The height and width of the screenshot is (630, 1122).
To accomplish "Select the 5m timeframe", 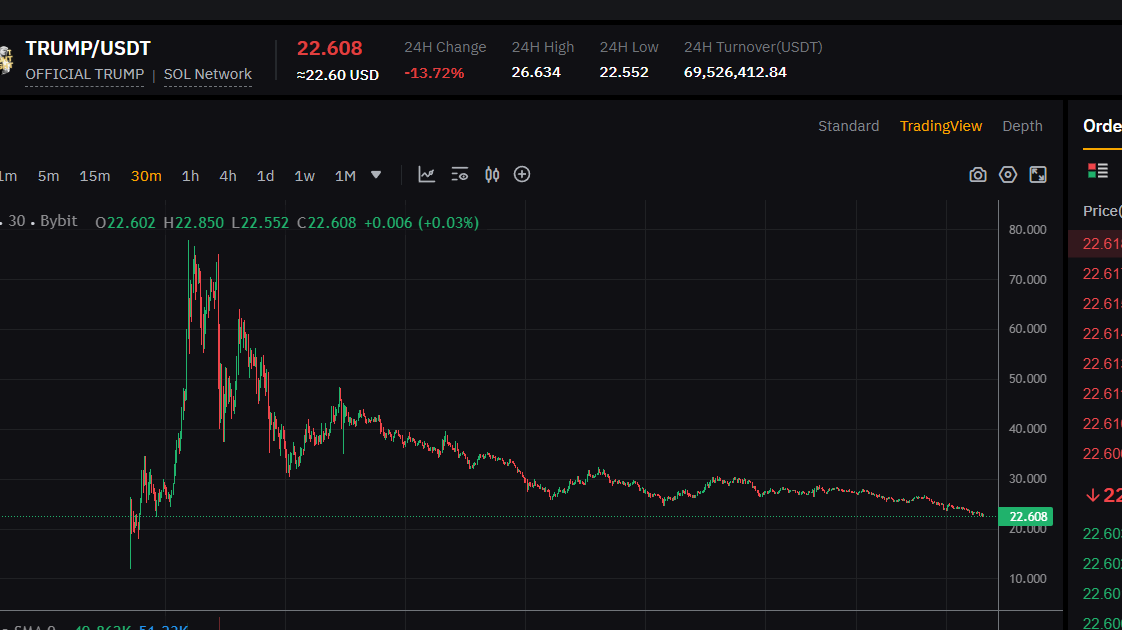I will point(49,176).
